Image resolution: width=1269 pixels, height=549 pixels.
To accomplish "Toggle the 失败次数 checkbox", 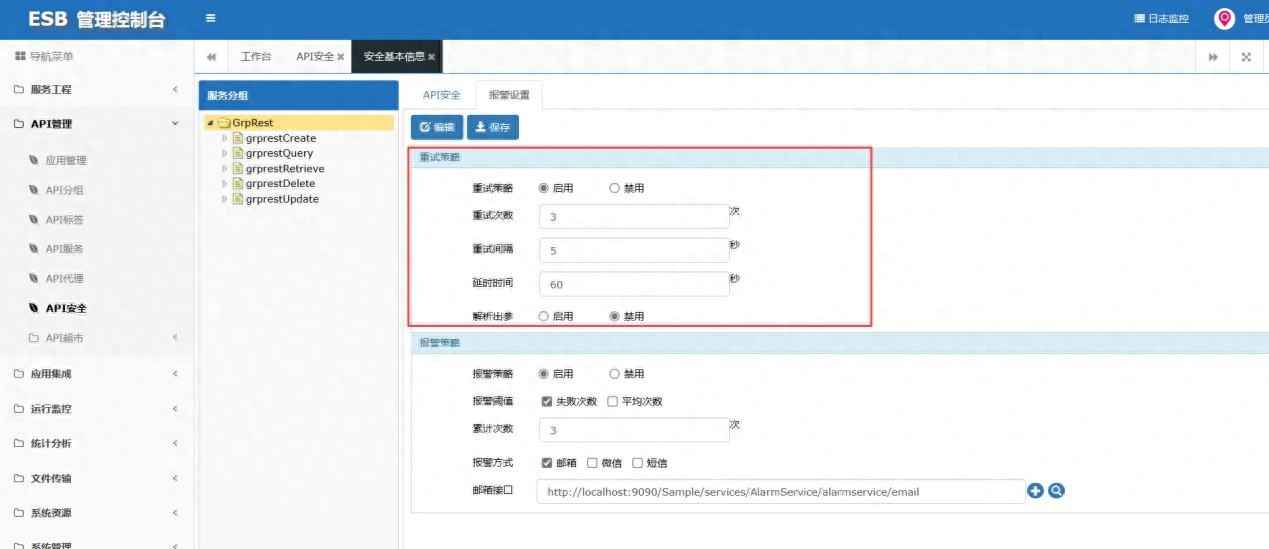I will [547, 401].
